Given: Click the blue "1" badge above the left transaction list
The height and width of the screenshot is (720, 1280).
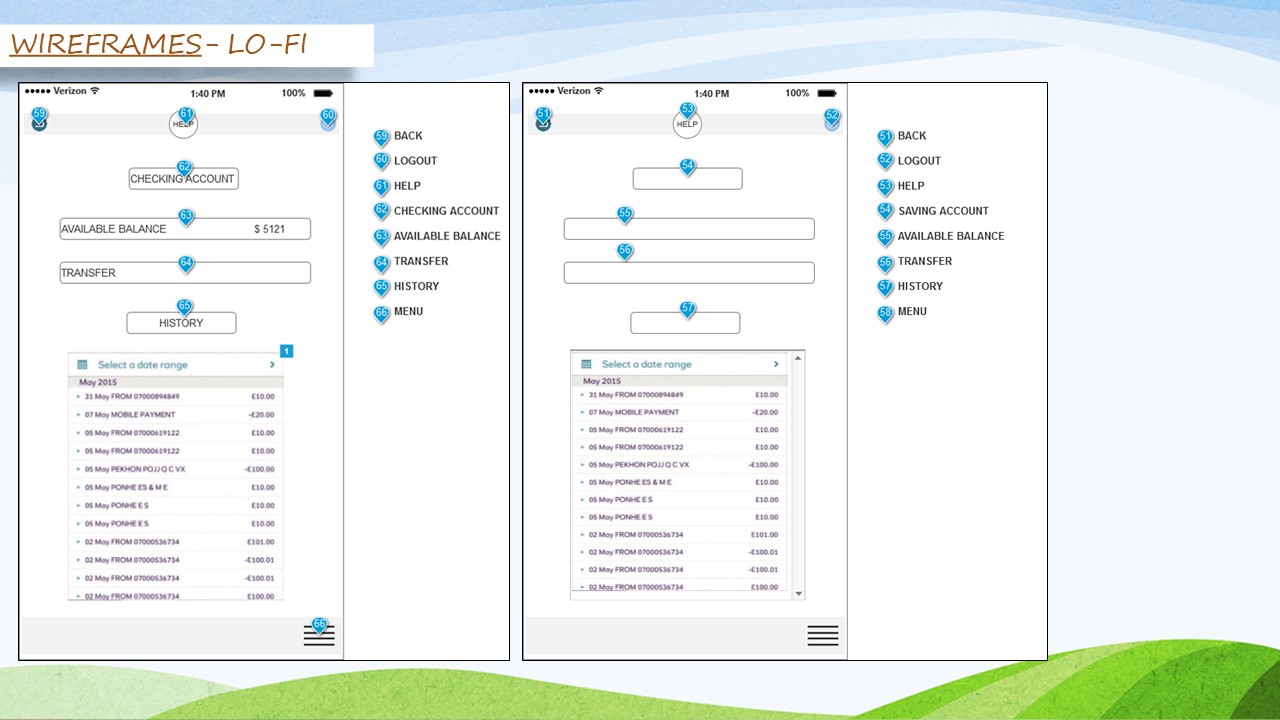Looking at the screenshot, I should [286, 351].
